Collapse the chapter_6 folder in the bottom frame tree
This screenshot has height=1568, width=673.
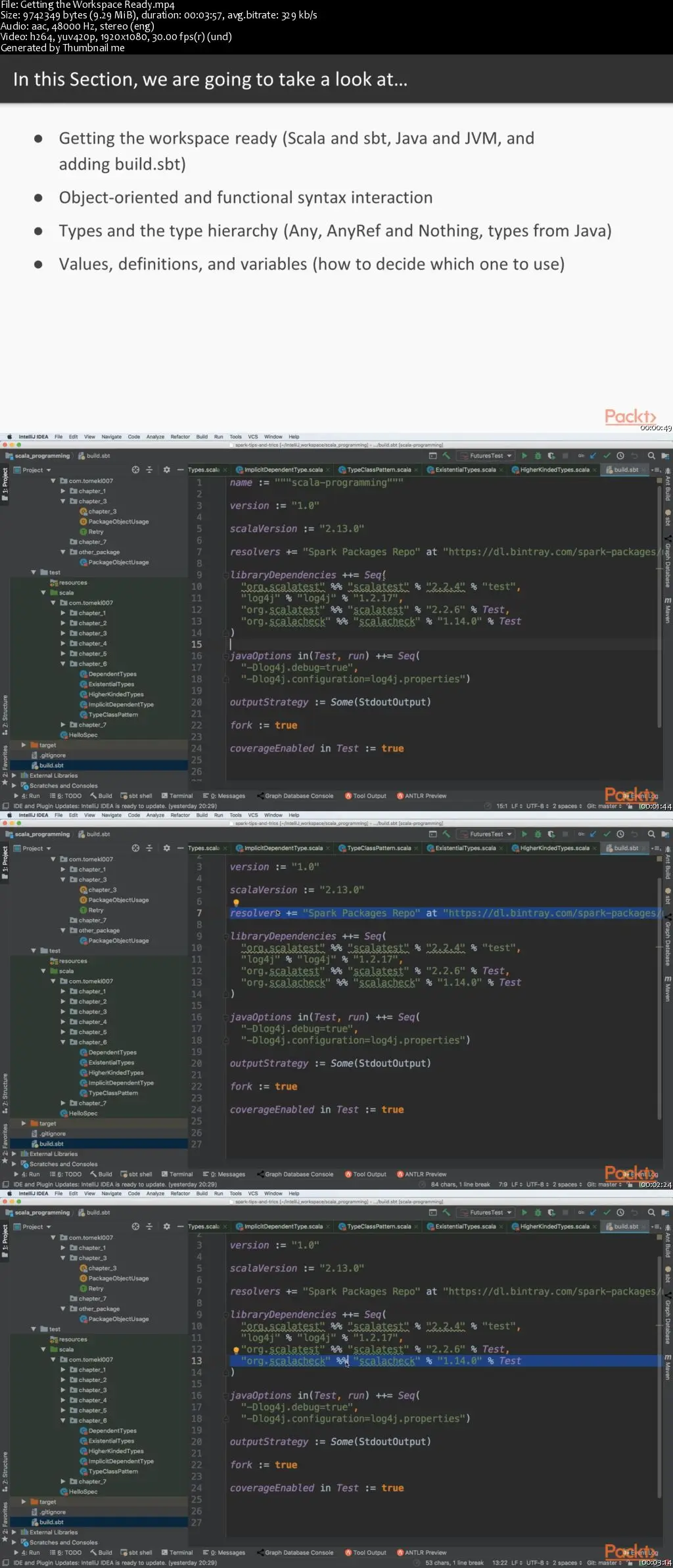(63, 1421)
